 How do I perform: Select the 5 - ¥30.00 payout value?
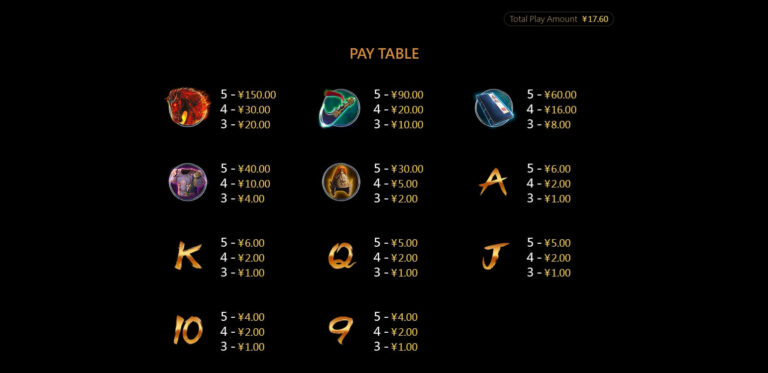[399, 169]
